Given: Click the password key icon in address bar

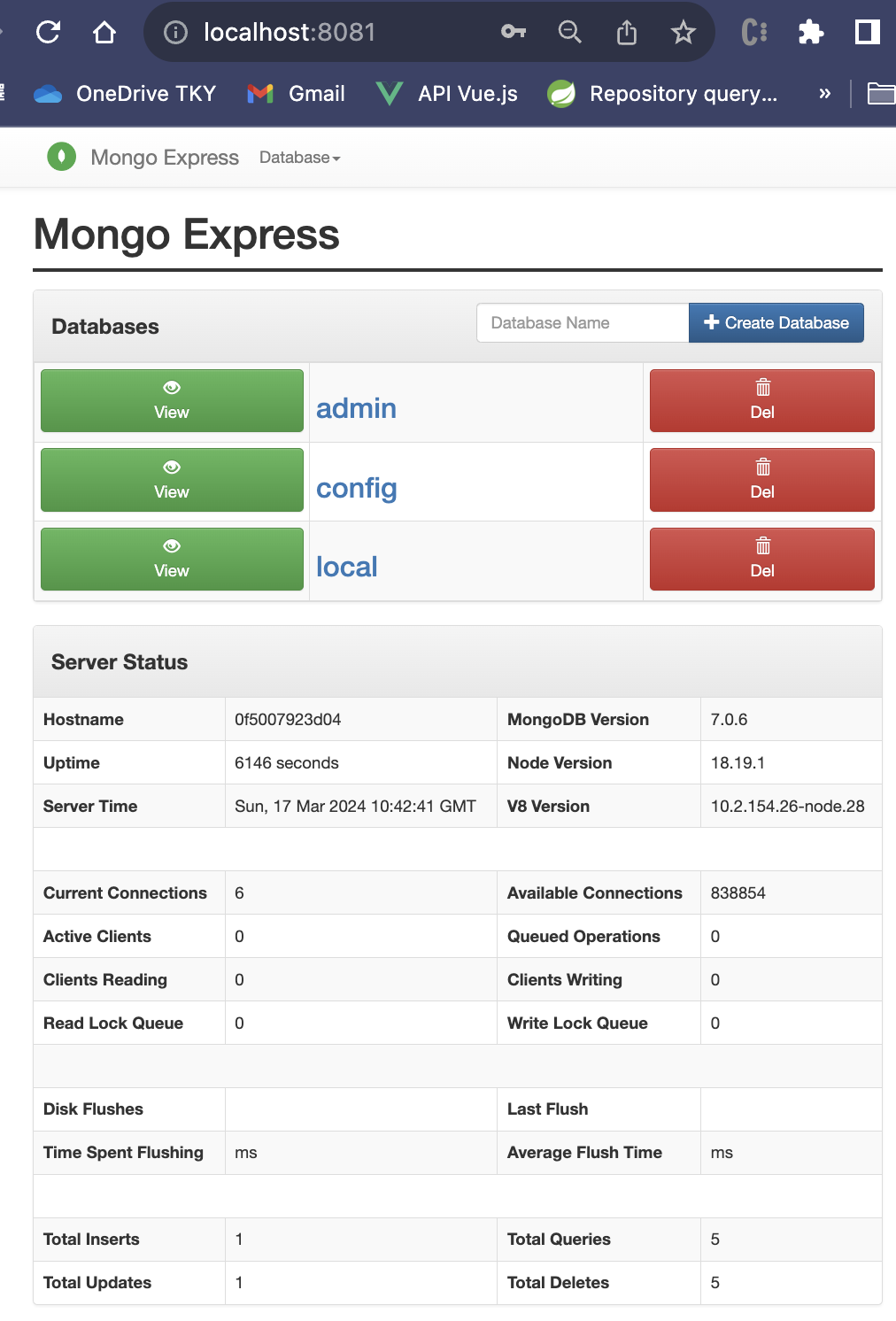Looking at the screenshot, I should [513, 33].
